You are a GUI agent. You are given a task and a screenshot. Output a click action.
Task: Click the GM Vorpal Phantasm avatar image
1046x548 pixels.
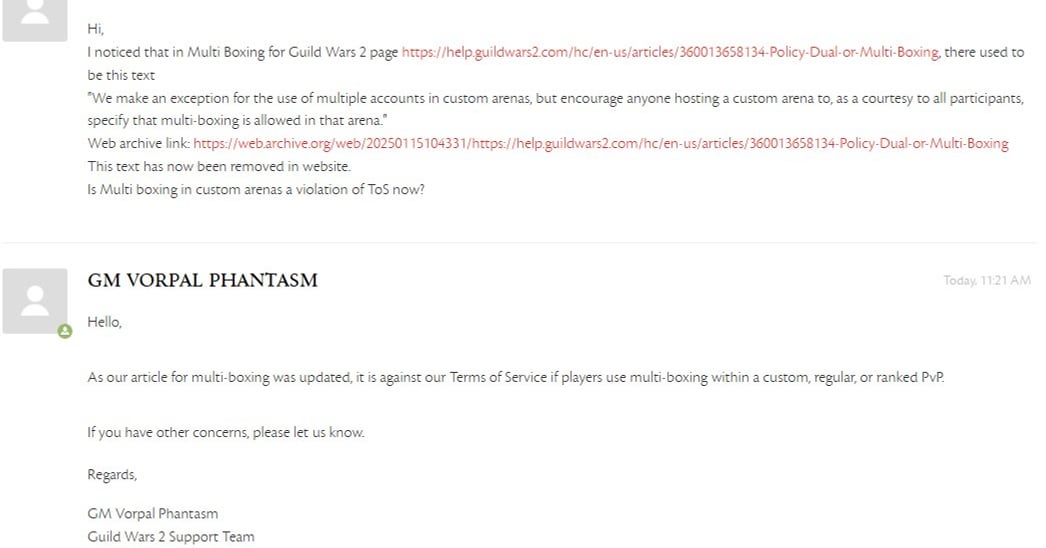pyautogui.click(x=35, y=301)
